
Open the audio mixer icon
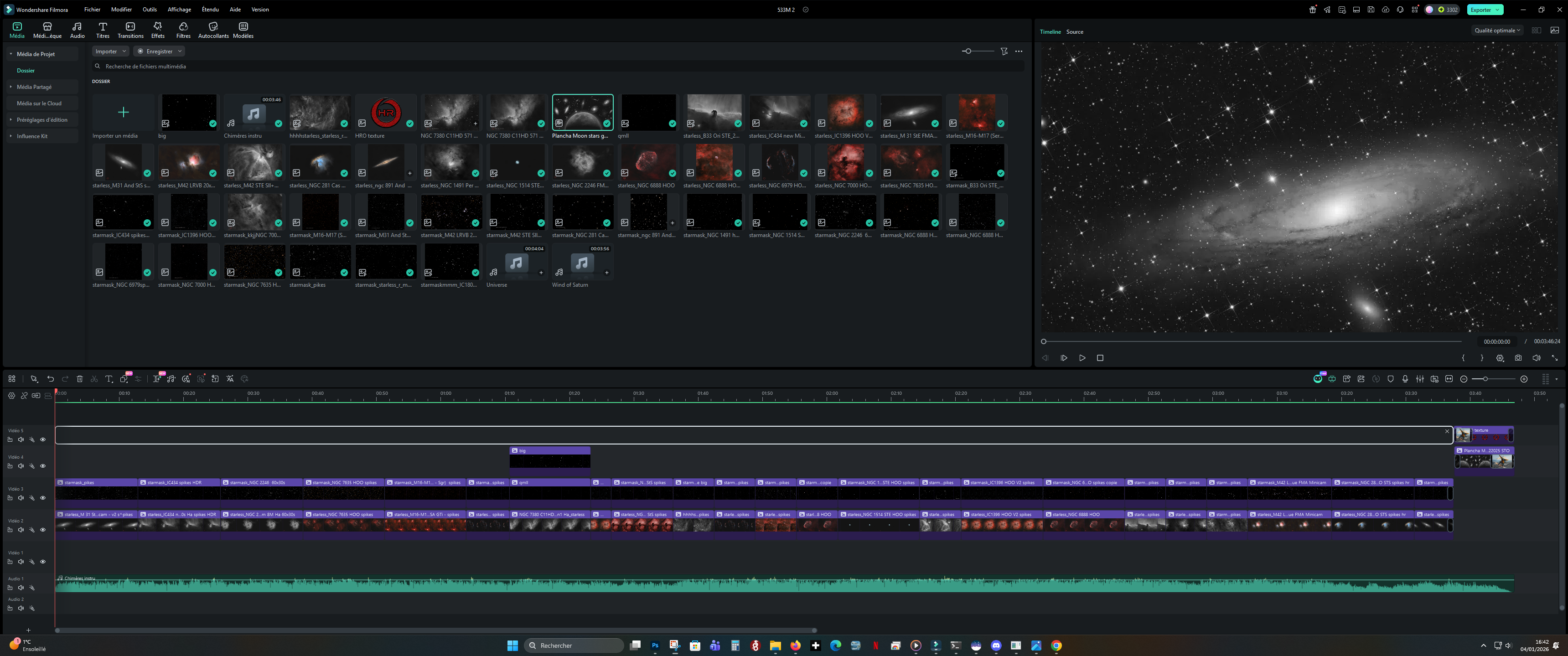click(1420, 379)
